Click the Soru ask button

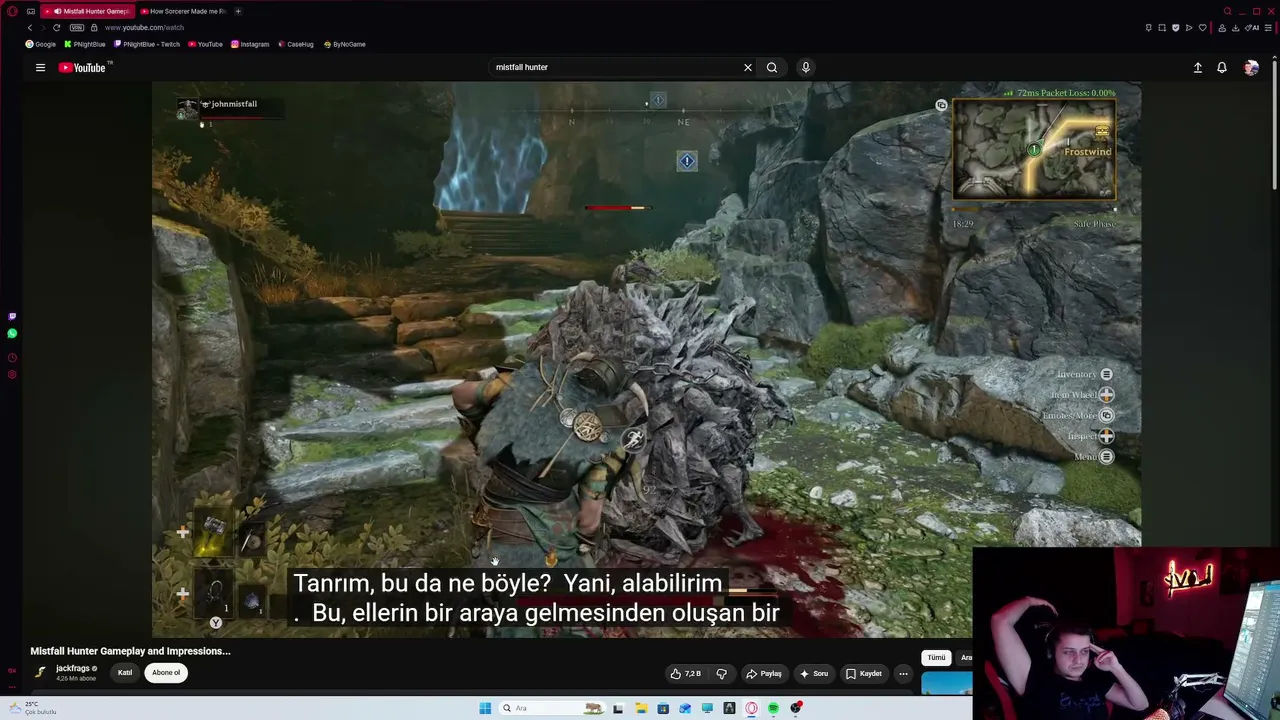coord(814,674)
